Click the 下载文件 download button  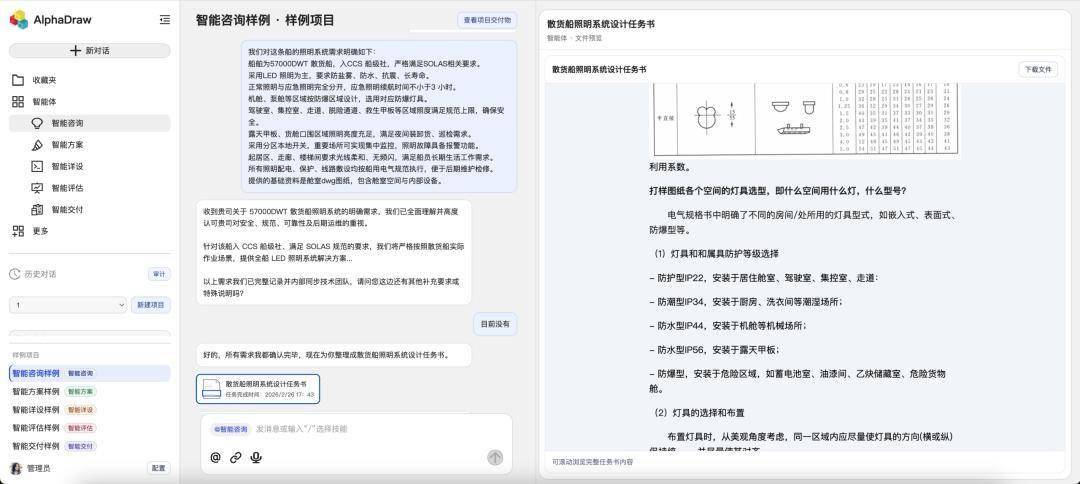point(1037,70)
